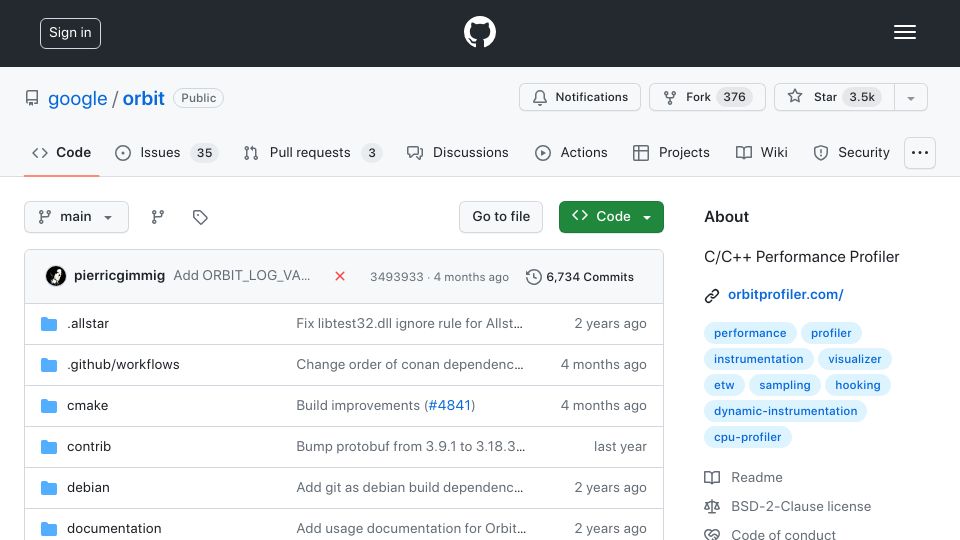This screenshot has width=960, height=540.
Task: Select the sampling topic tag
Action: click(x=784, y=385)
